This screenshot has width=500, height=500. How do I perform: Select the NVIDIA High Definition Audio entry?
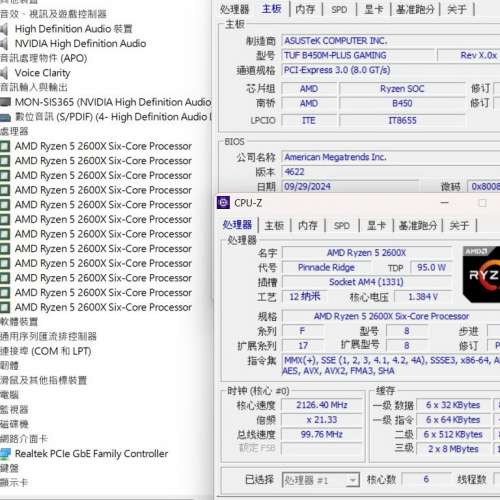point(80,44)
